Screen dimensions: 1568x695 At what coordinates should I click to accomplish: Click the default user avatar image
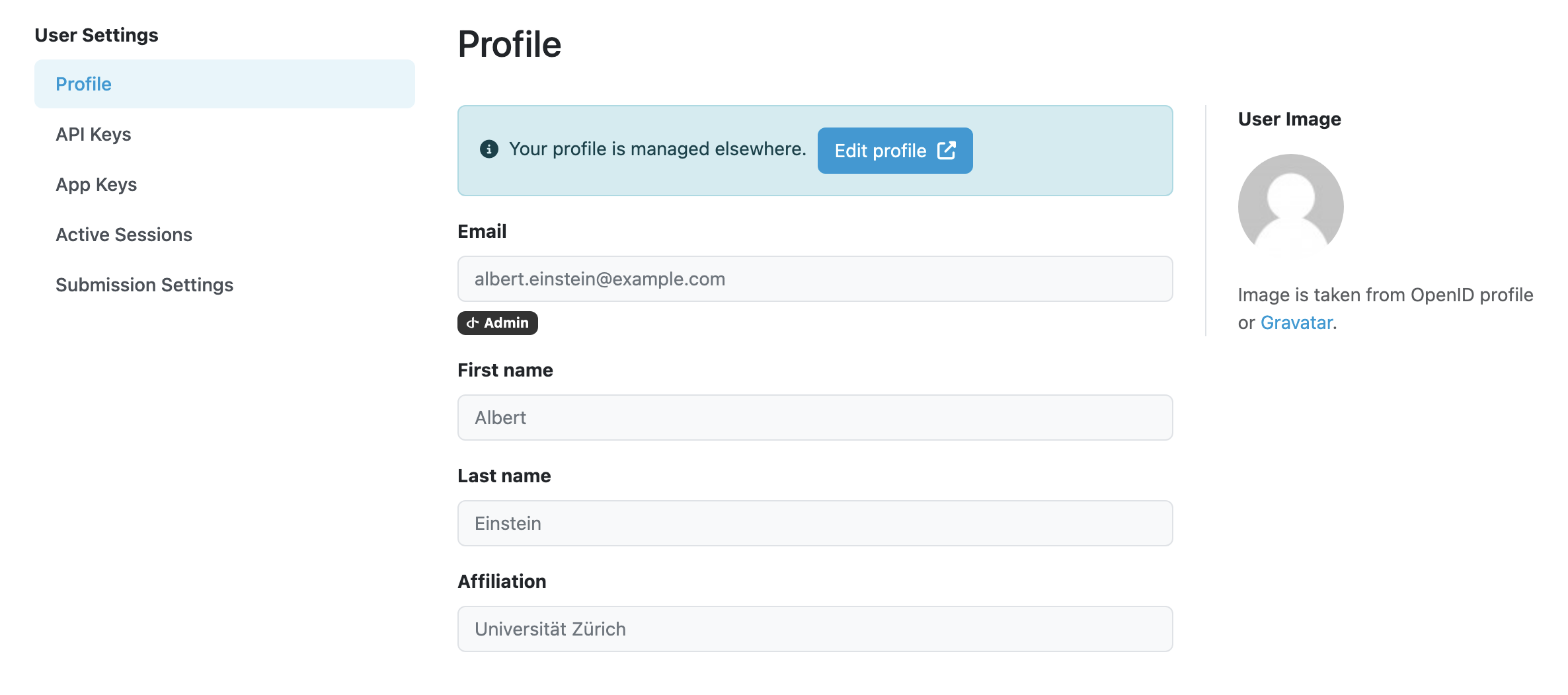[x=1290, y=207]
